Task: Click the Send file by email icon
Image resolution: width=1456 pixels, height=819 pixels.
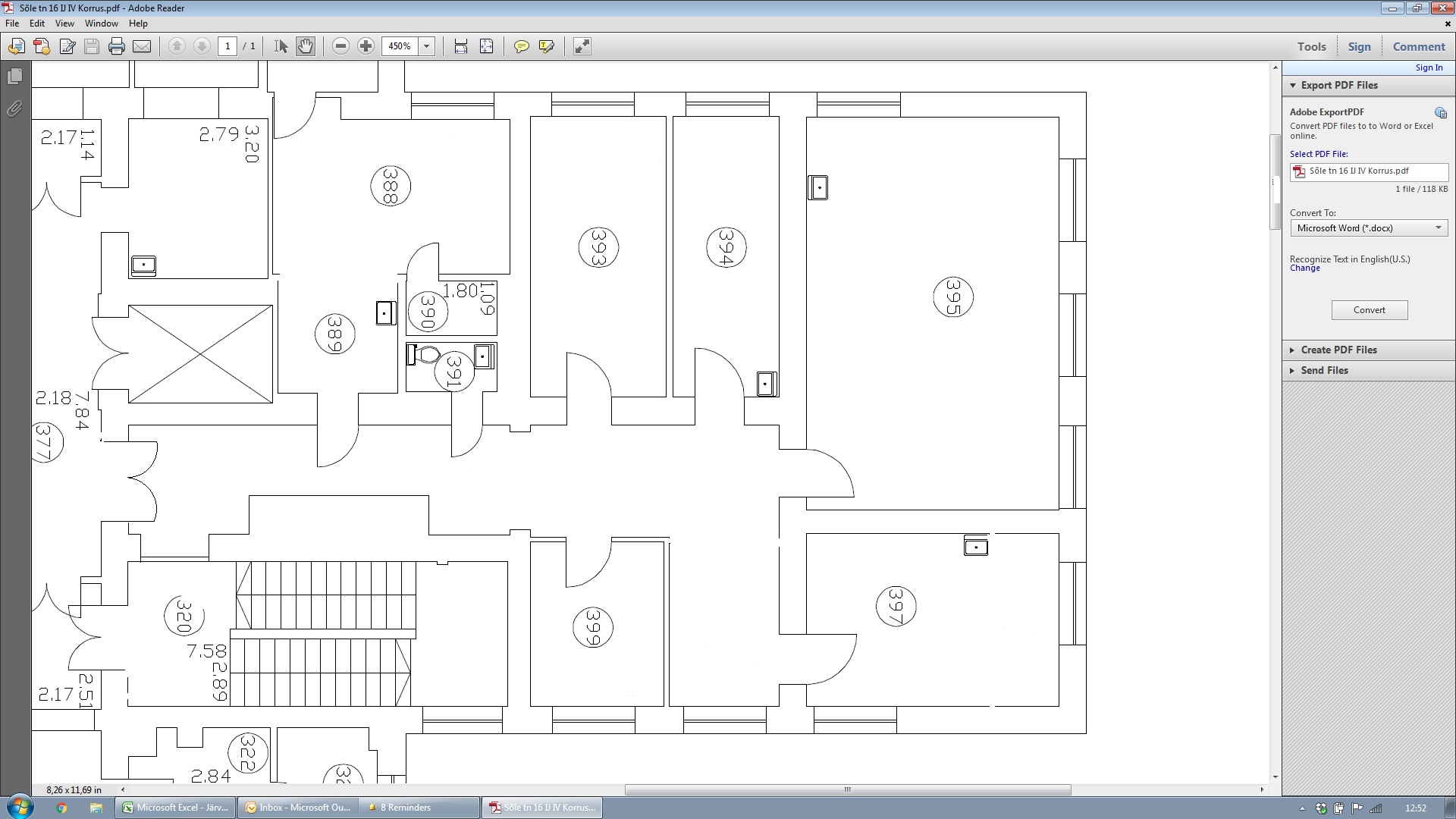Action: [142, 47]
